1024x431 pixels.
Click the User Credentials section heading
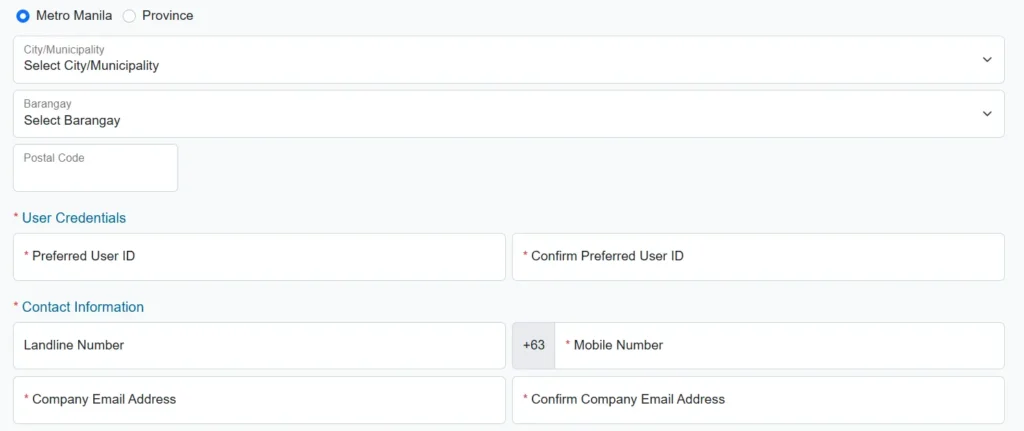point(74,218)
